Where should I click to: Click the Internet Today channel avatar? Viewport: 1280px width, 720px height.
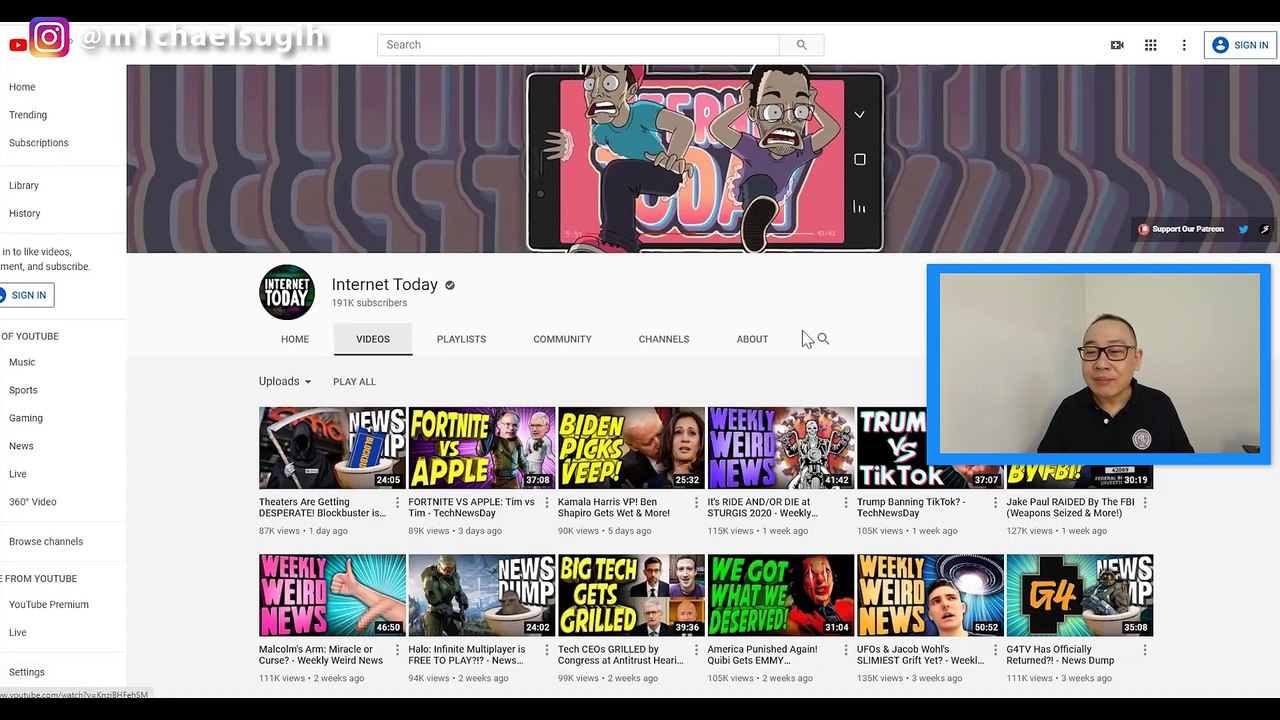287,292
